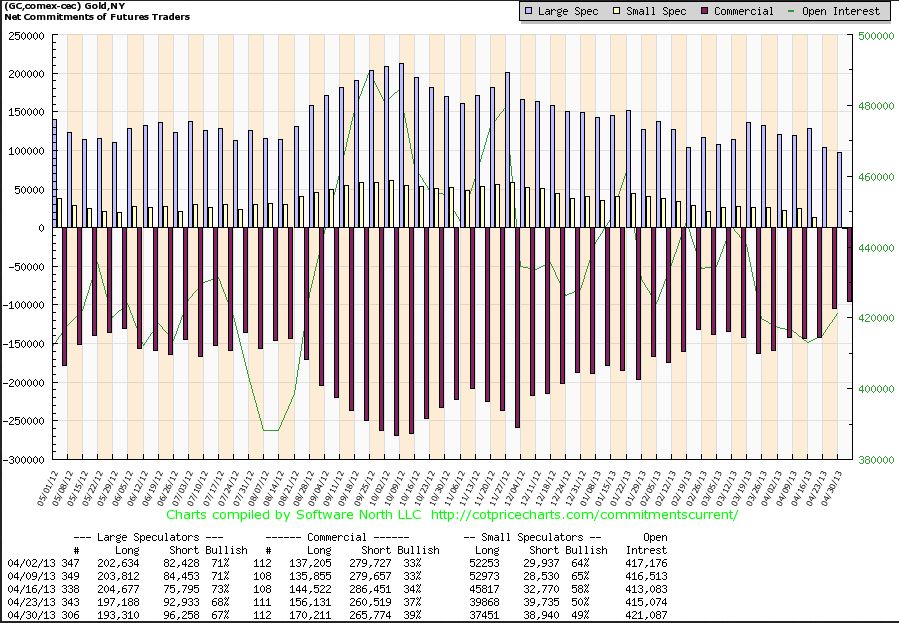Image resolution: width=899 pixels, height=623 pixels.
Task: Click the left axis label 100000
Action: 26,151
